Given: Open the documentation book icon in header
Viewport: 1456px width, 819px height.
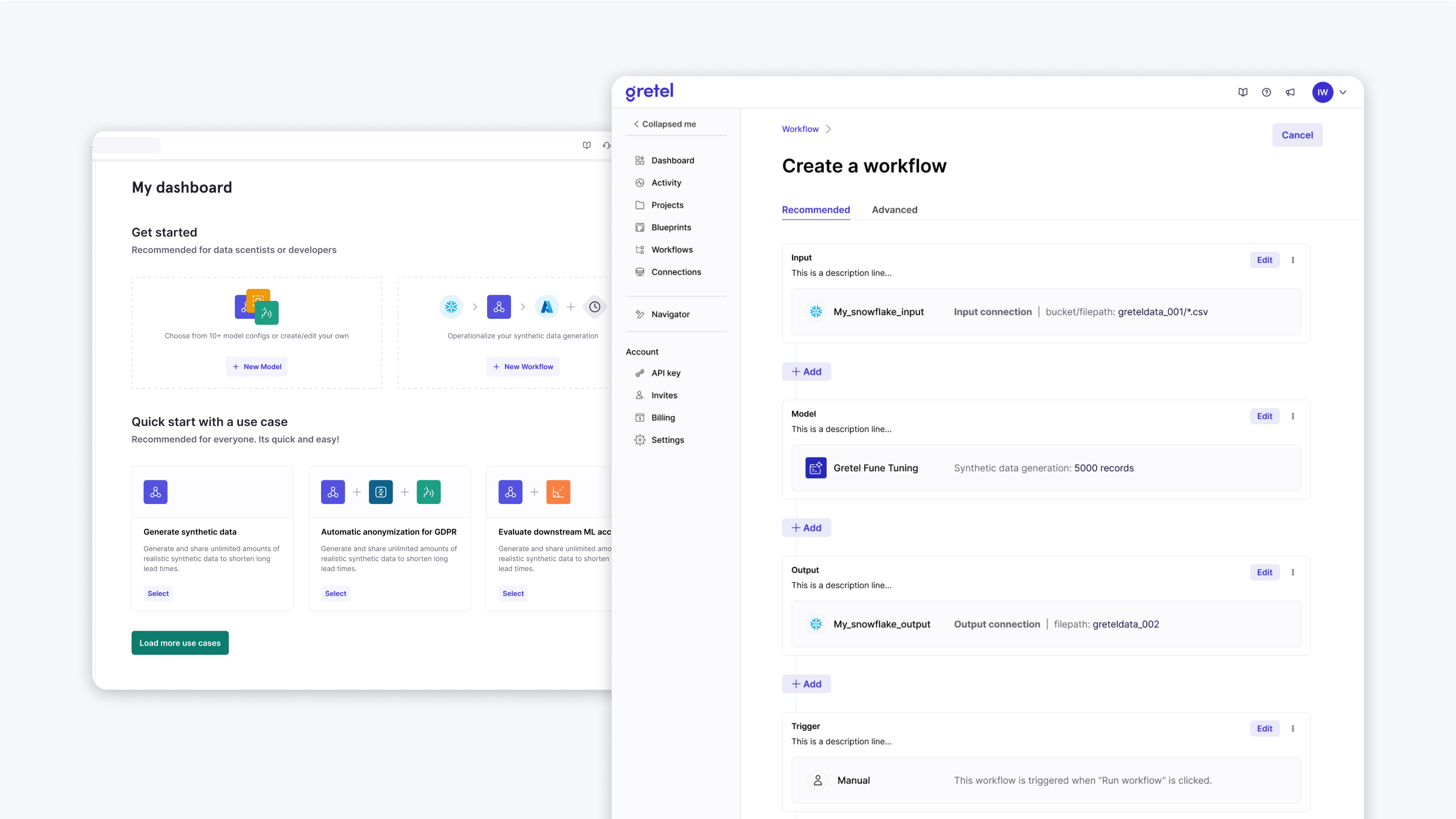Looking at the screenshot, I should 1242,92.
